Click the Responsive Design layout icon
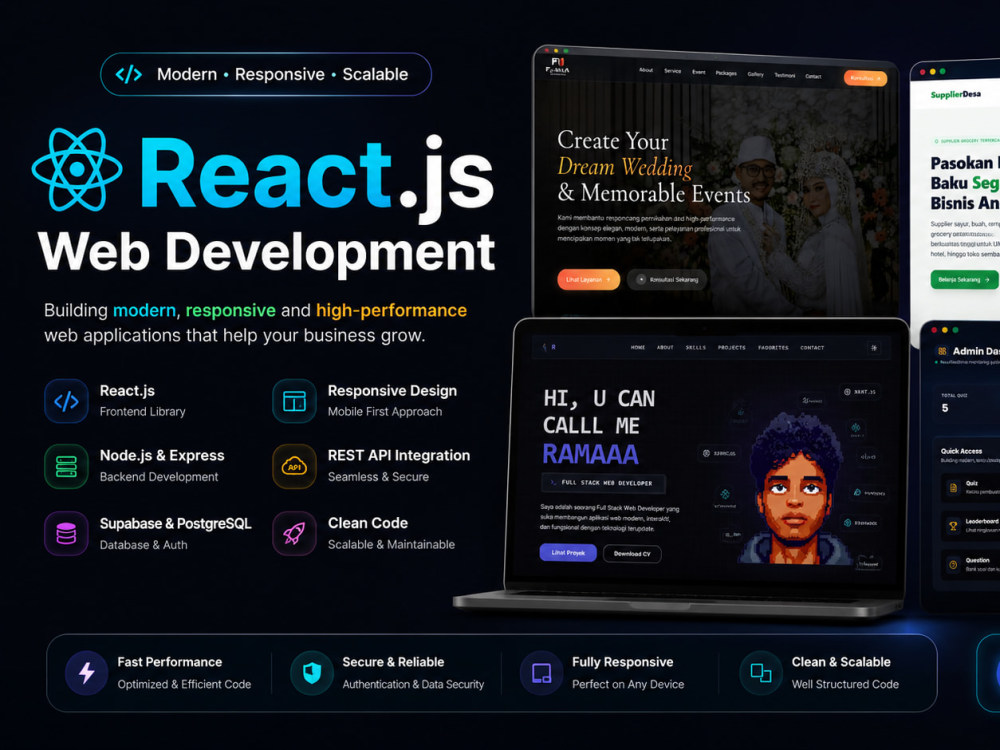The image size is (1000, 750). (295, 401)
